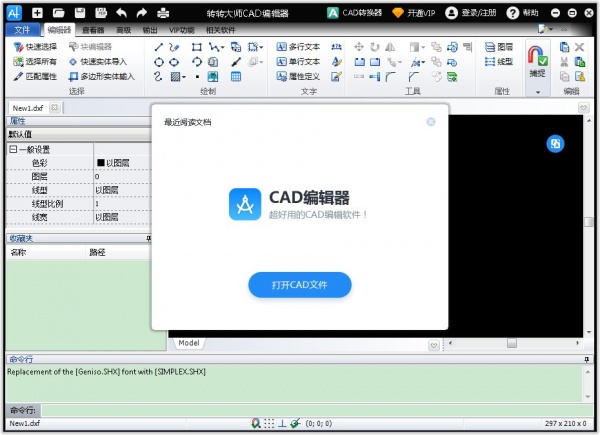Redo action with the forward arrow icon

(142, 13)
